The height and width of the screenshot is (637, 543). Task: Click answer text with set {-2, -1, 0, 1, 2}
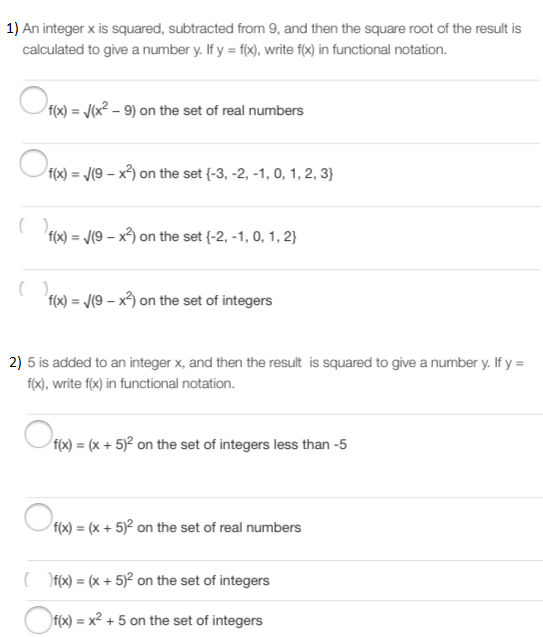coord(173,236)
